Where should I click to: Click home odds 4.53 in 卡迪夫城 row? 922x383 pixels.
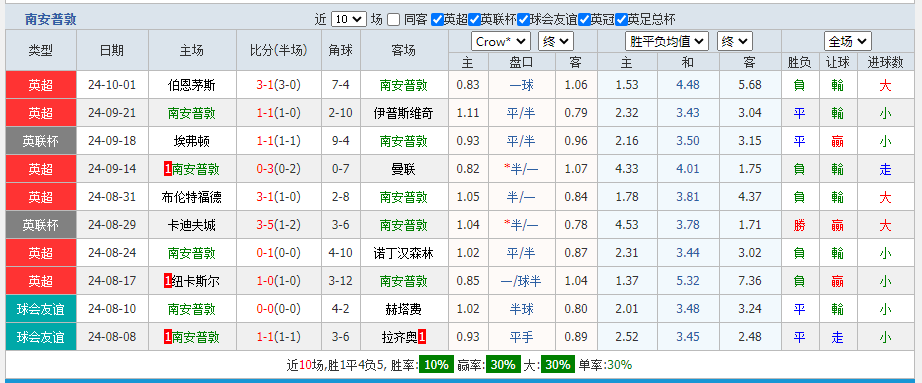pyautogui.click(x=627, y=225)
